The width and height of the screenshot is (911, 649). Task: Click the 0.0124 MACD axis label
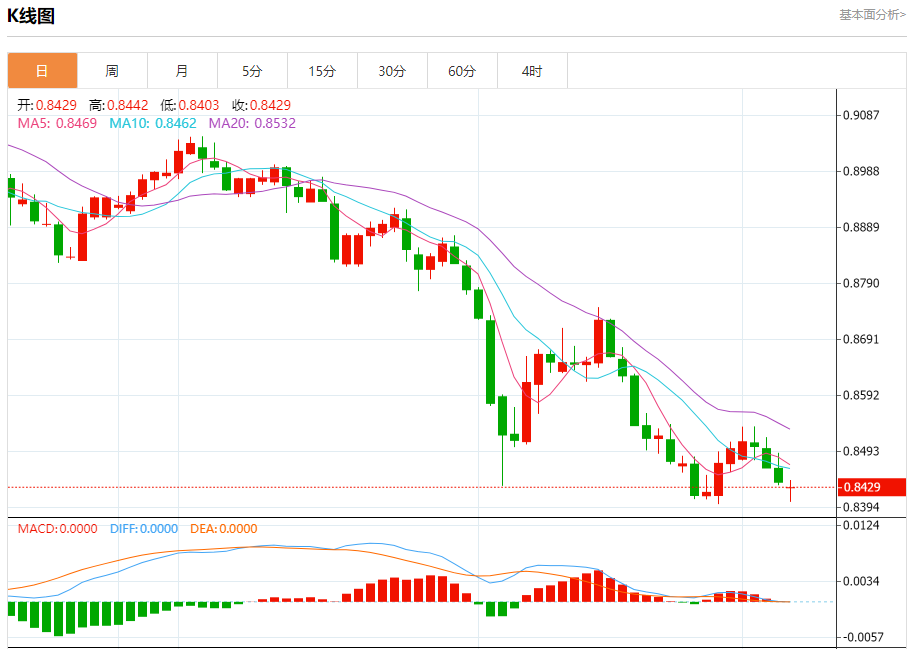[x=861, y=525]
